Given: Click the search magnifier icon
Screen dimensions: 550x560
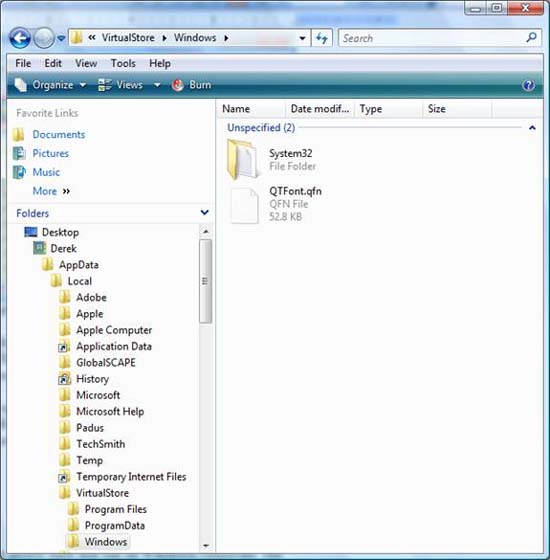Looking at the screenshot, I should tap(531, 38).
